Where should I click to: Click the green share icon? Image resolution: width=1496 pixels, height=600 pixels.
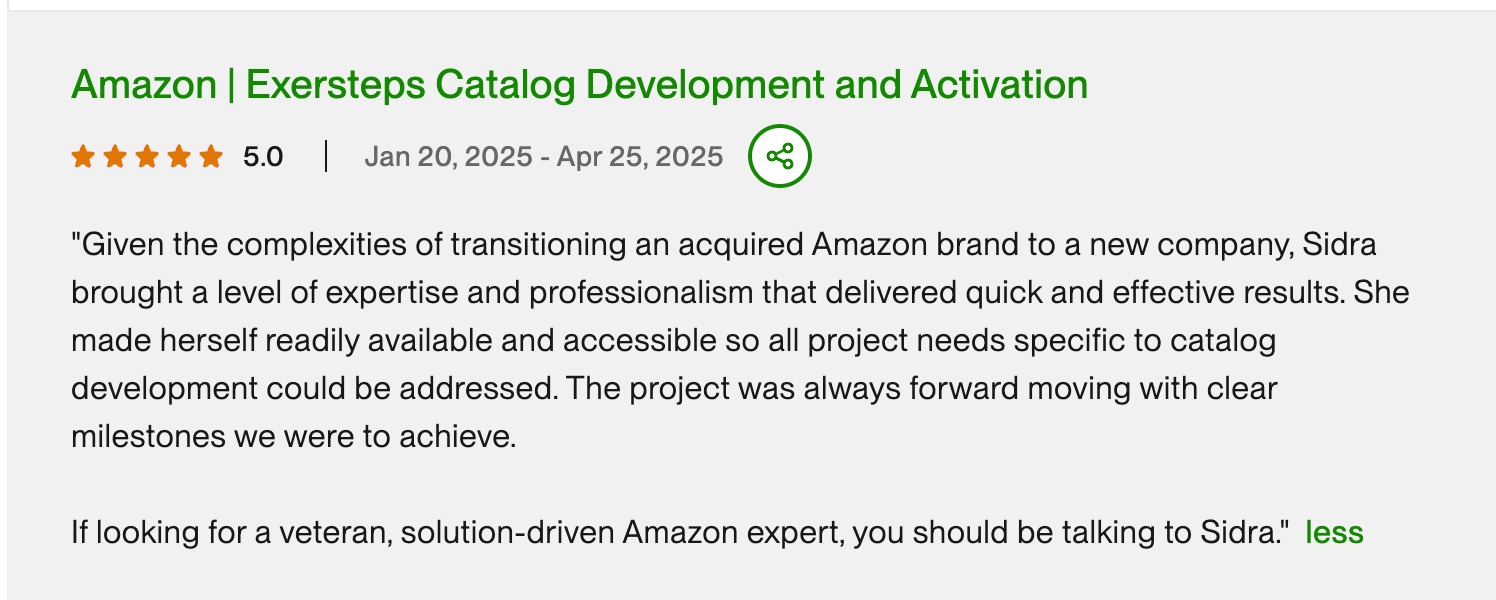780,156
